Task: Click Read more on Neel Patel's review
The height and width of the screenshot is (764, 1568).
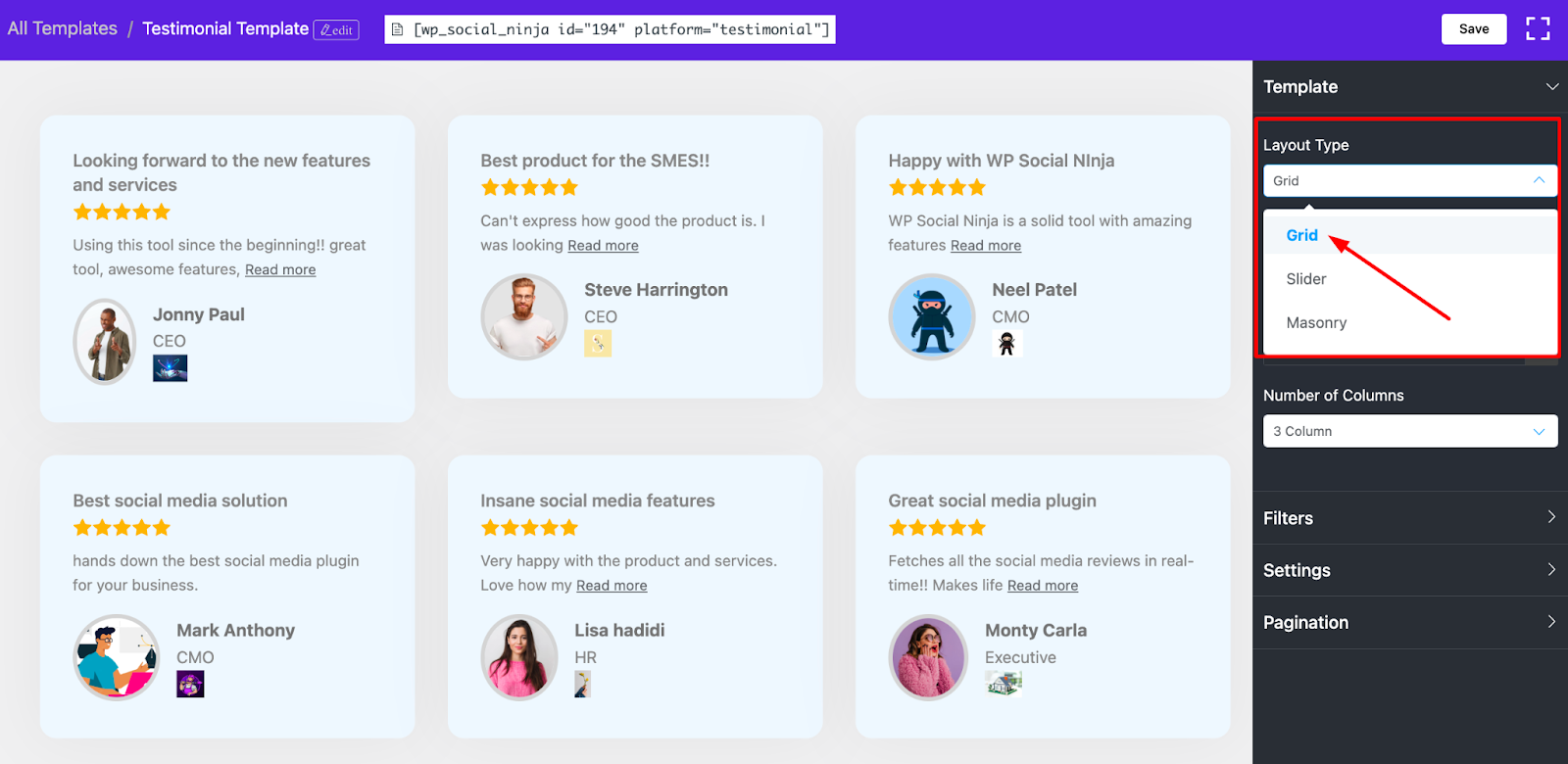Action: 986,246
